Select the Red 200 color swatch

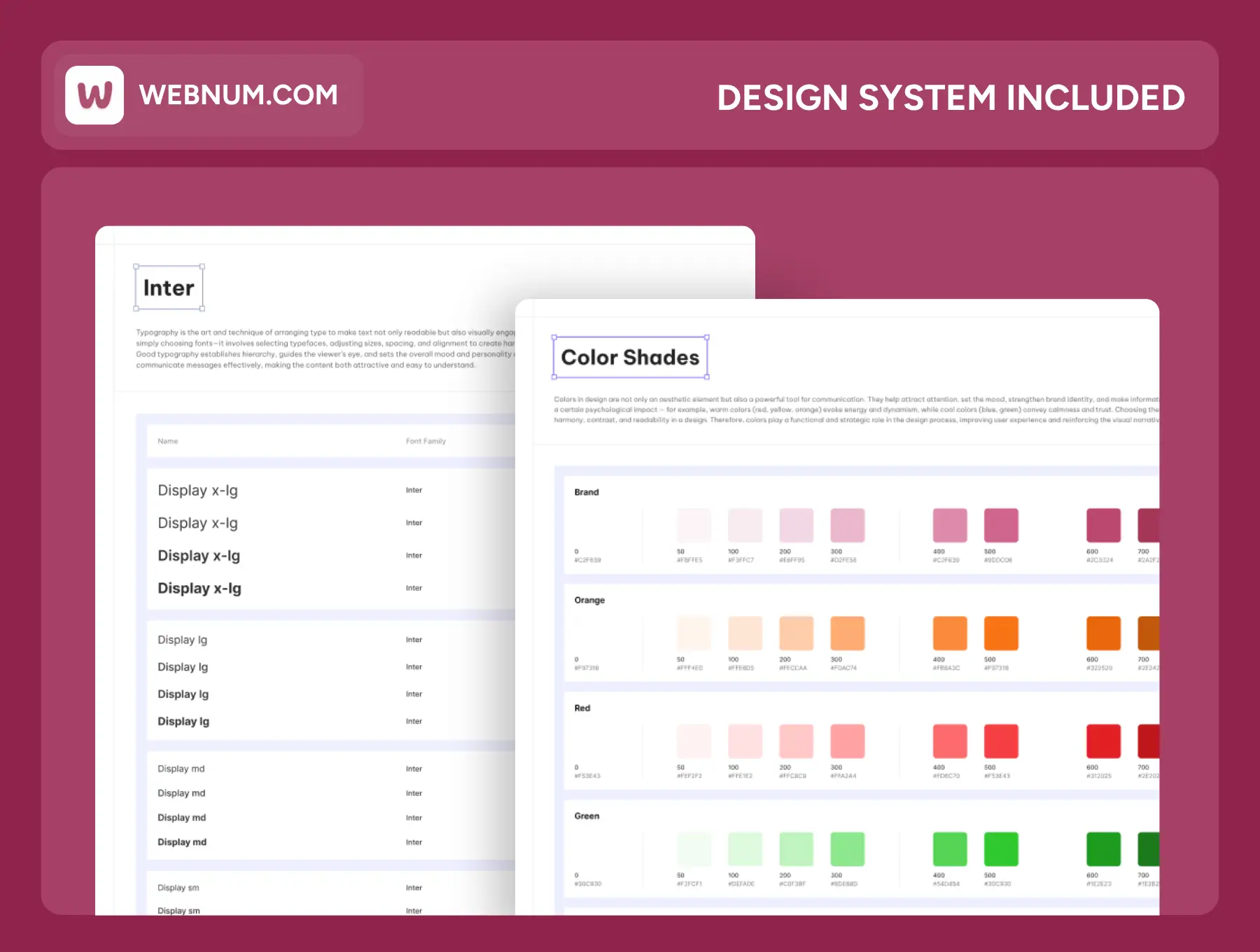point(796,741)
